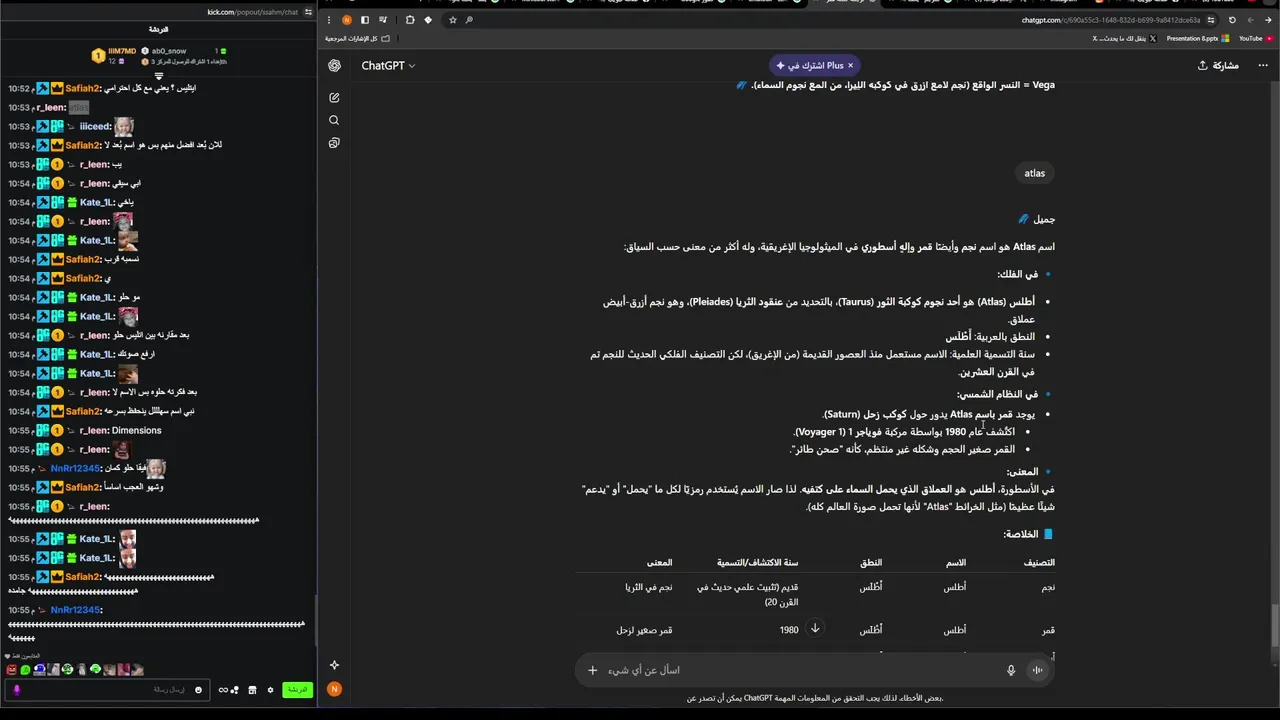Viewport: 1280px width, 720px height.
Task: Select the red angry emote in quick emotes
Action: click(11, 670)
